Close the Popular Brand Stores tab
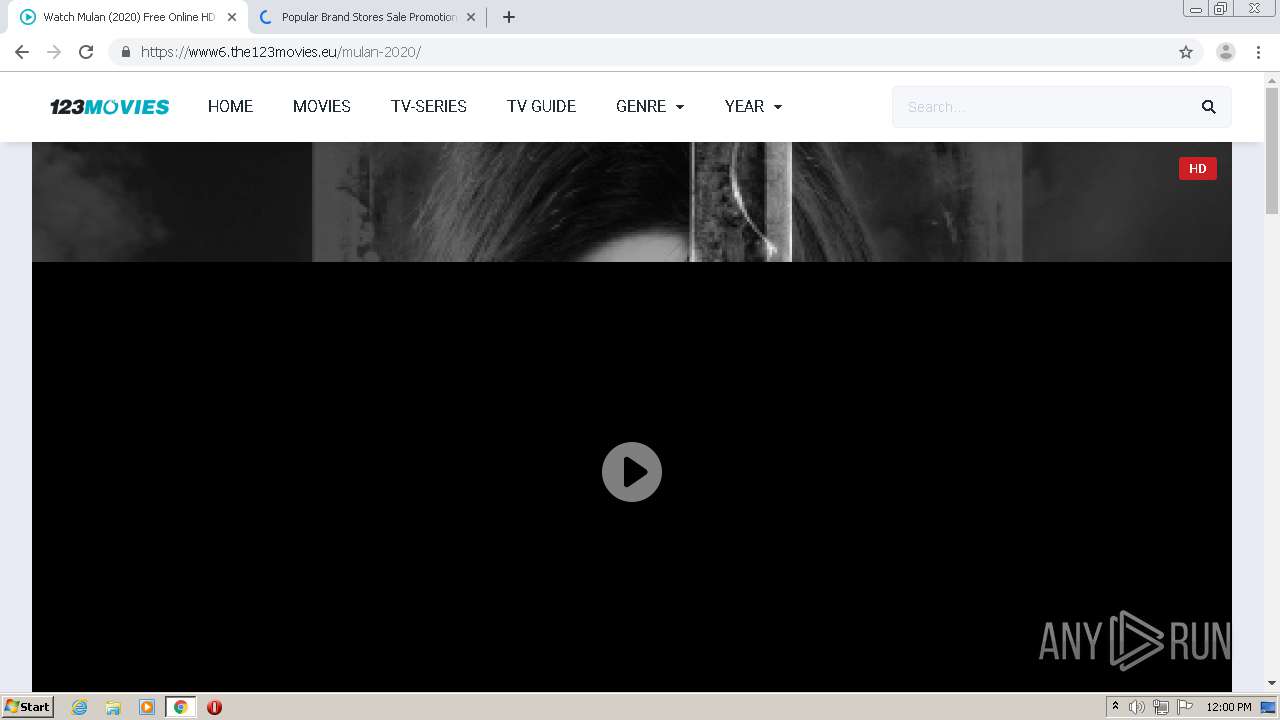 point(471,17)
